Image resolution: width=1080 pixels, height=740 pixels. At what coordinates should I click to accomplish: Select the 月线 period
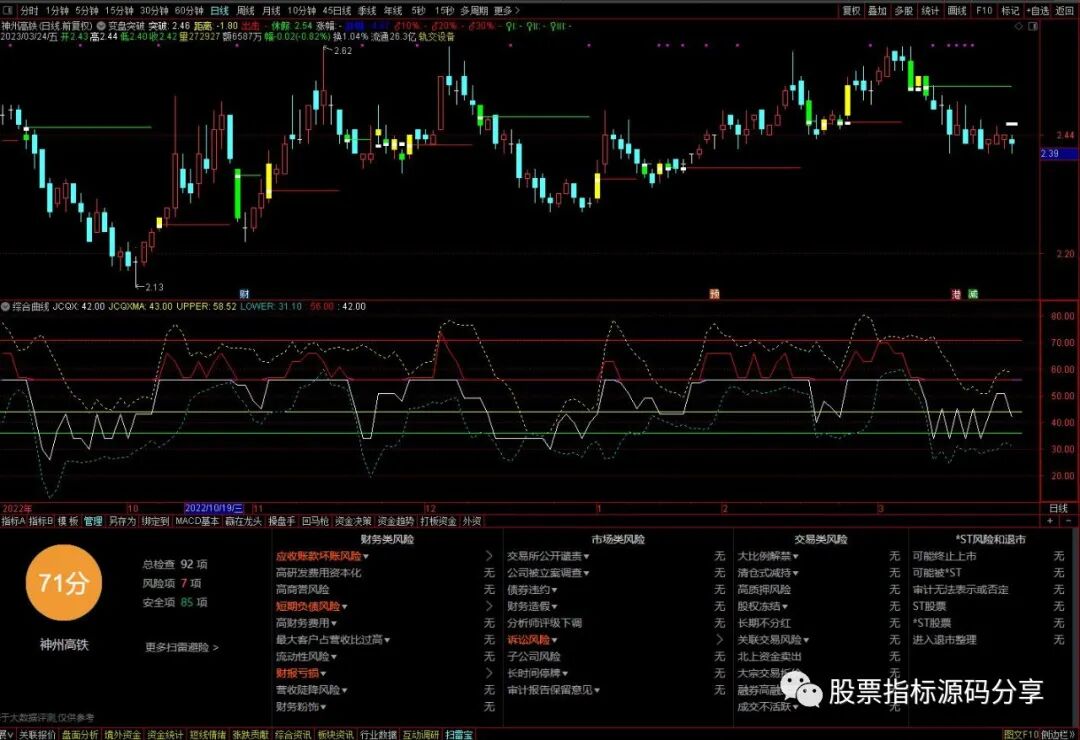271,10
